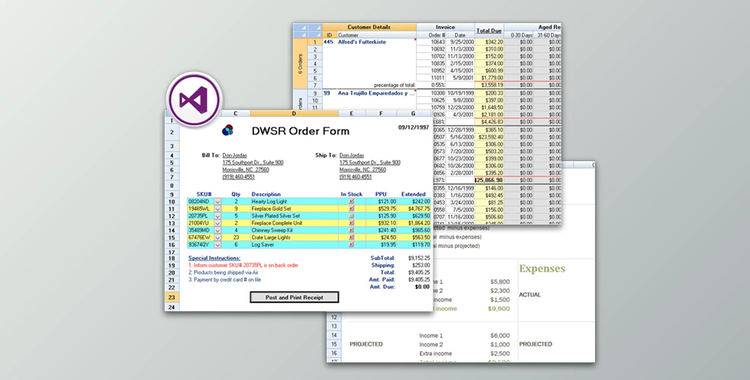Select row 14 header in budget sheet
This screenshot has width=750, height=380.
click(x=334, y=335)
